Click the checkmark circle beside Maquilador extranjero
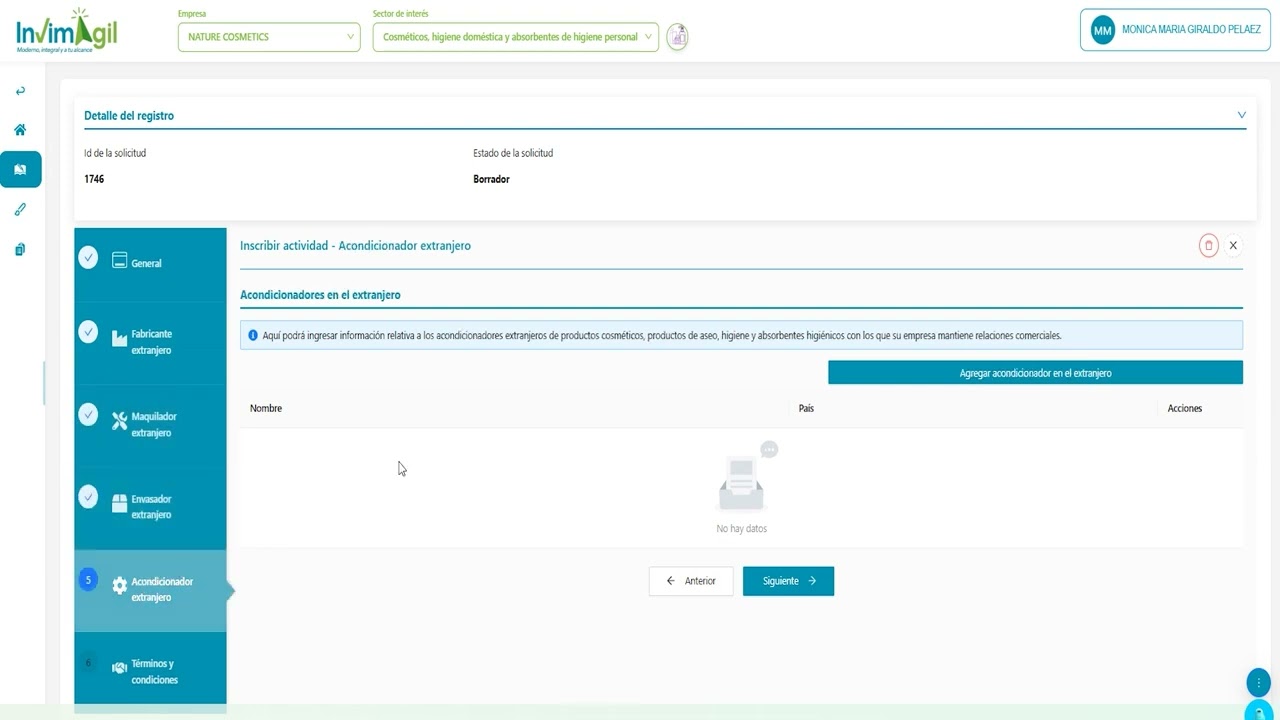The height and width of the screenshot is (720, 1280). point(88,414)
